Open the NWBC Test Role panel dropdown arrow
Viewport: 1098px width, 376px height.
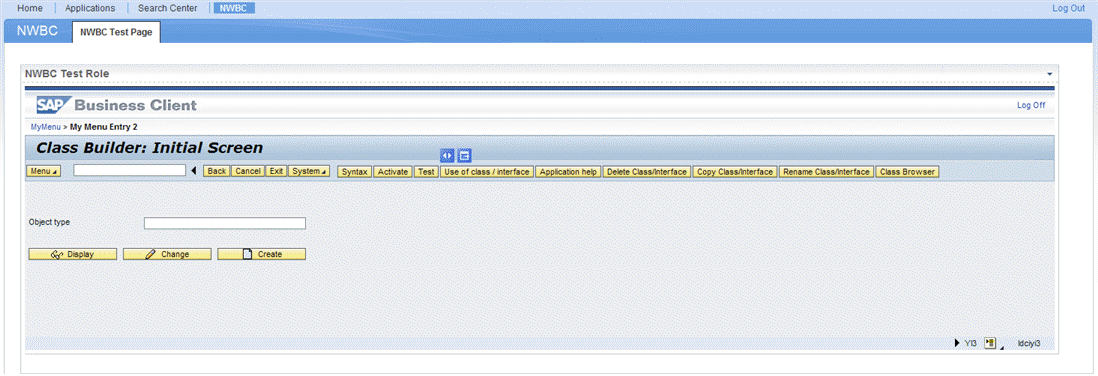tap(1049, 74)
